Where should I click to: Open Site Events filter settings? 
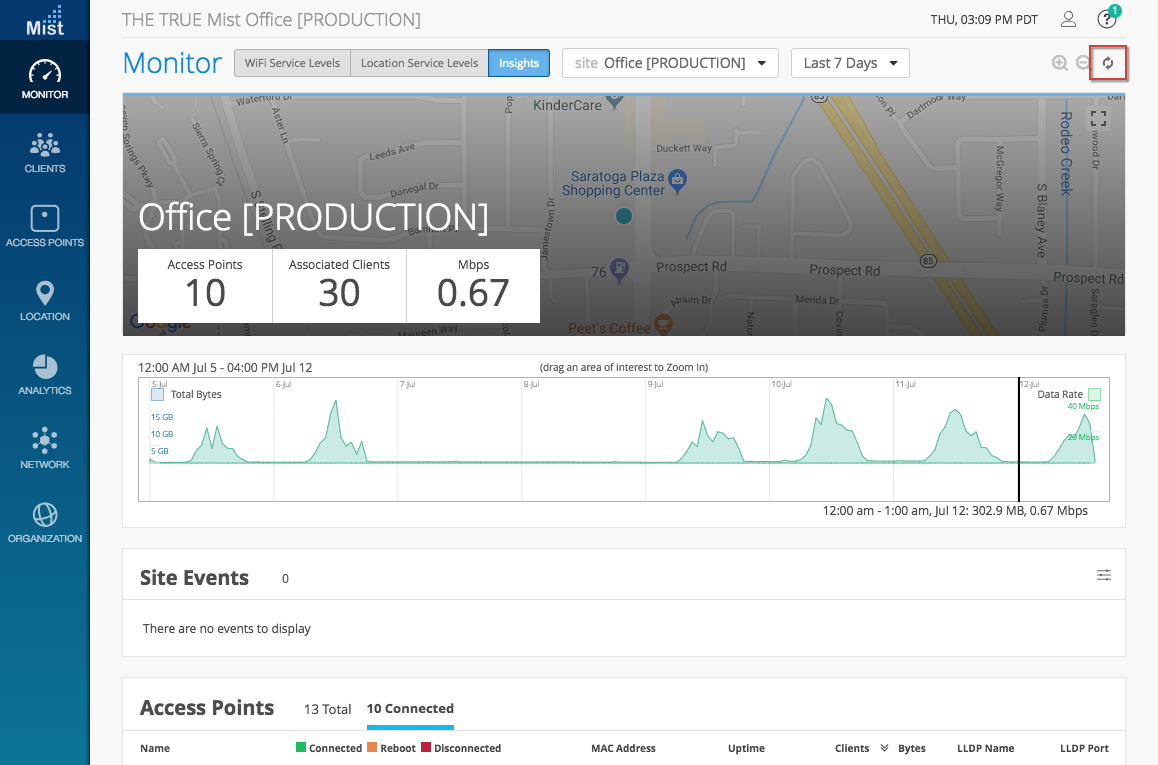point(1103,575)
